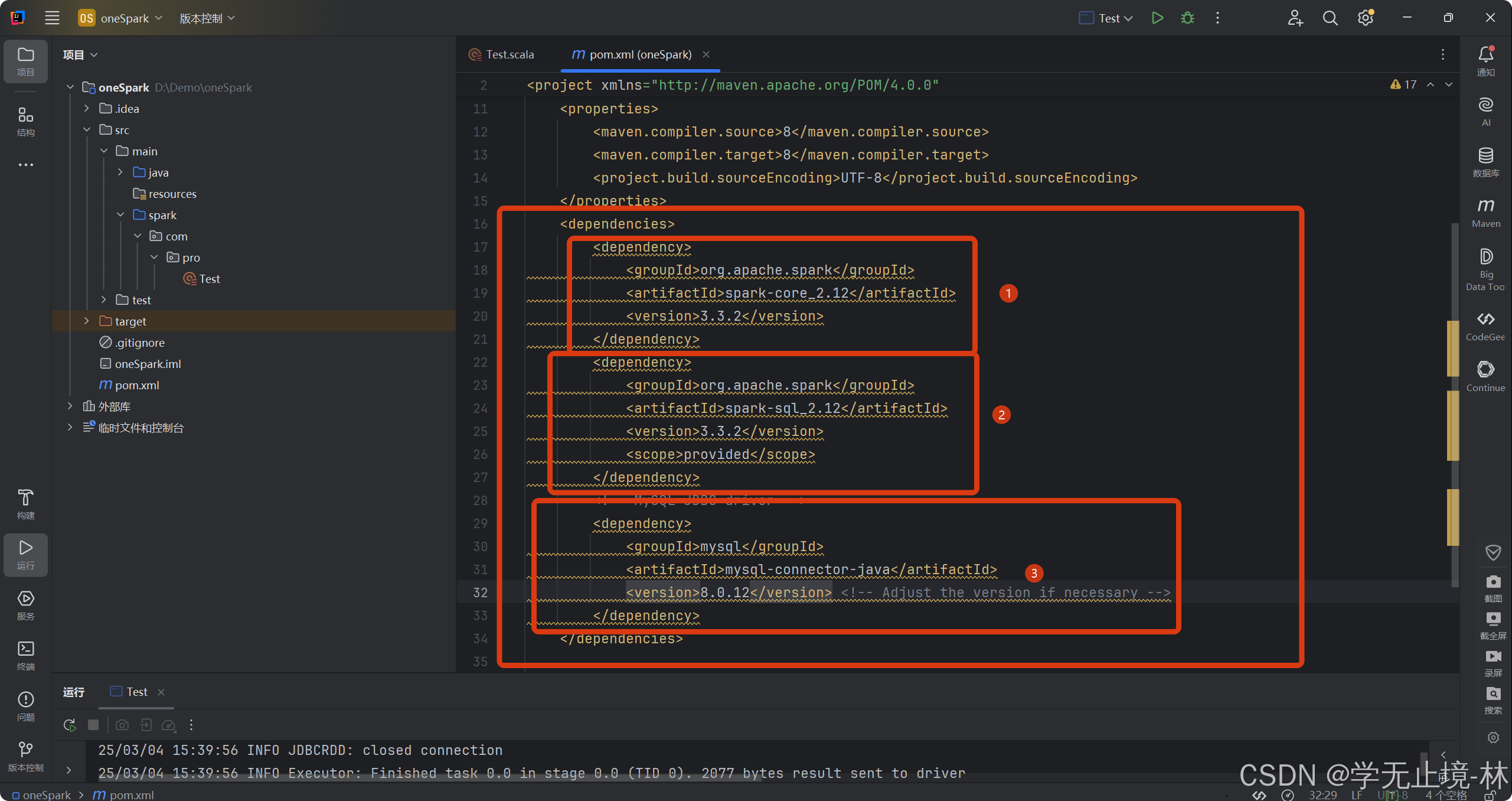Open the Big Data Tools panel

click(x=1485, y=267)
